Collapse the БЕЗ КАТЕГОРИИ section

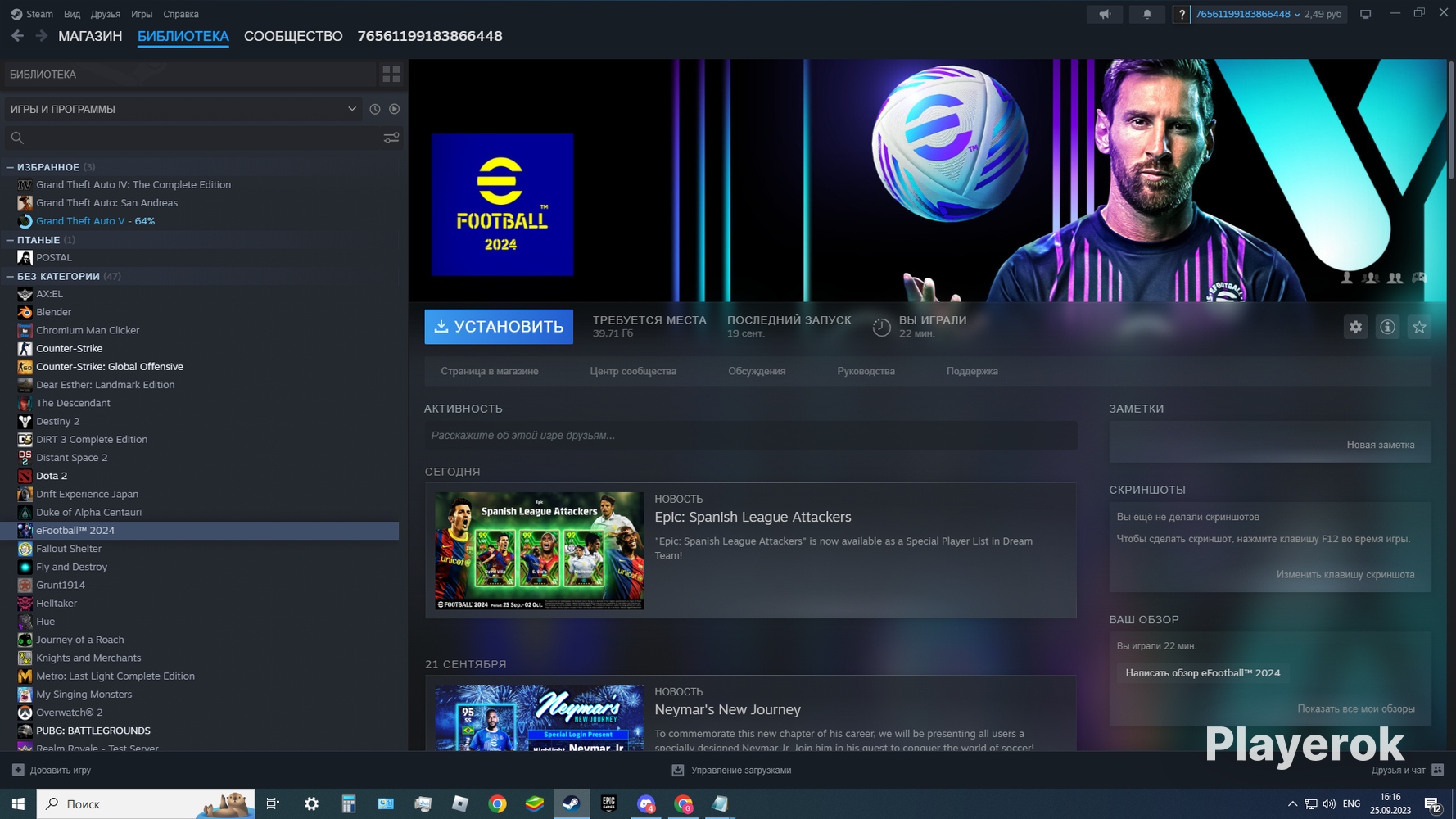tap(10, 276)
